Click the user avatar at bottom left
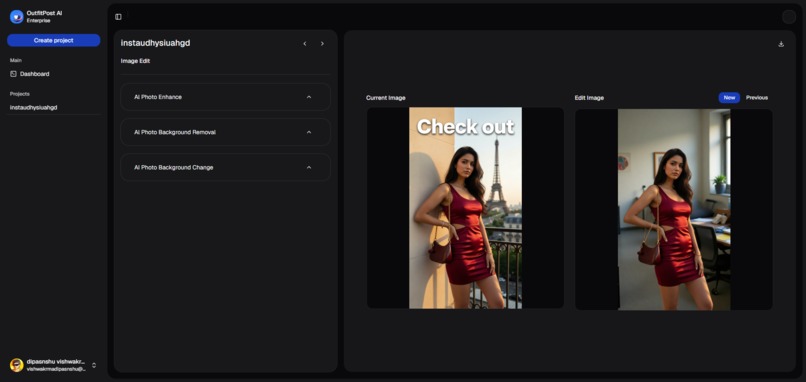This screenshot has width=806, height=382. click(x=16, y=365)
